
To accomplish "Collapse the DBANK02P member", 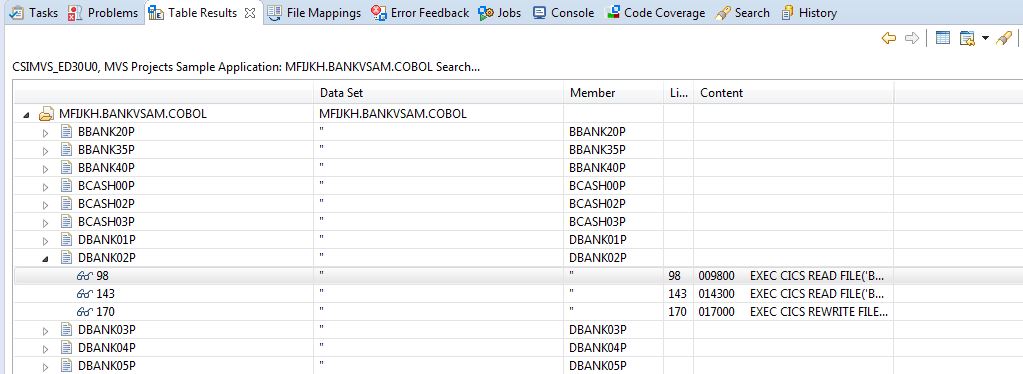I will click(x=45, y=258).
